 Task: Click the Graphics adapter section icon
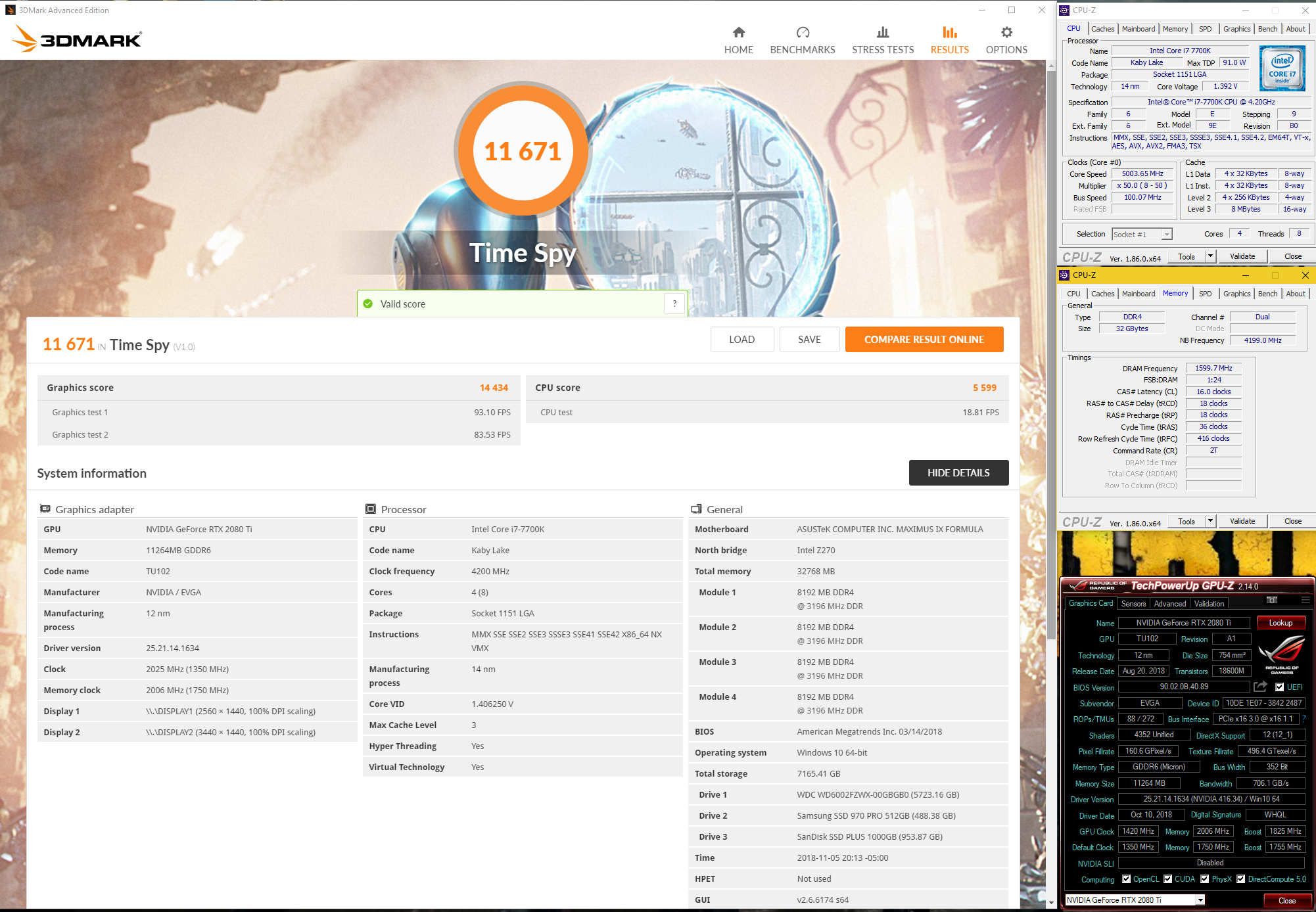[45, 509]
